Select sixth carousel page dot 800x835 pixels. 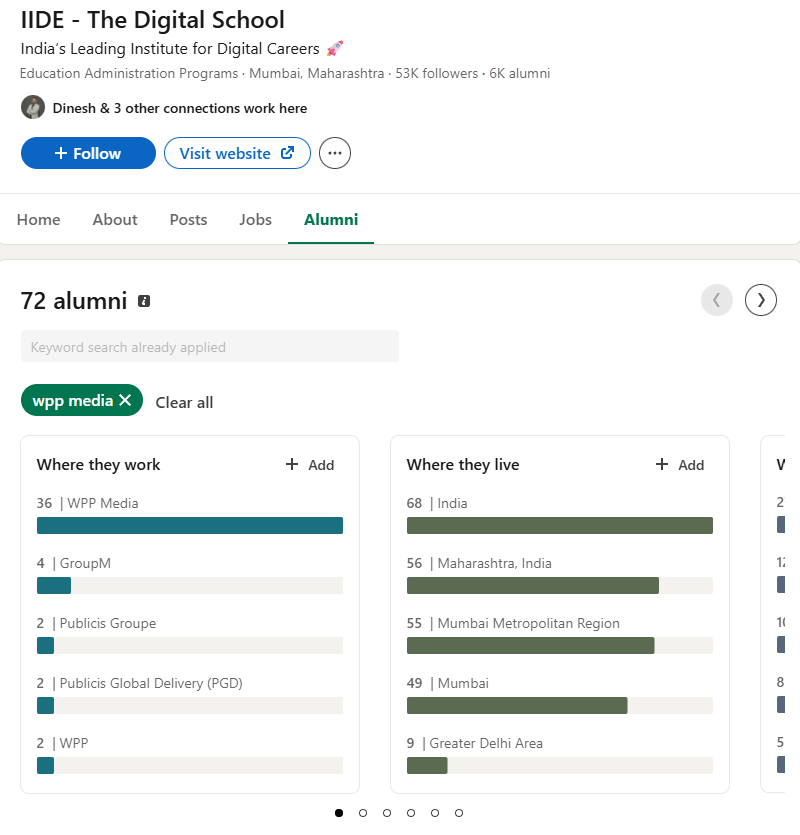pos(459,813)
